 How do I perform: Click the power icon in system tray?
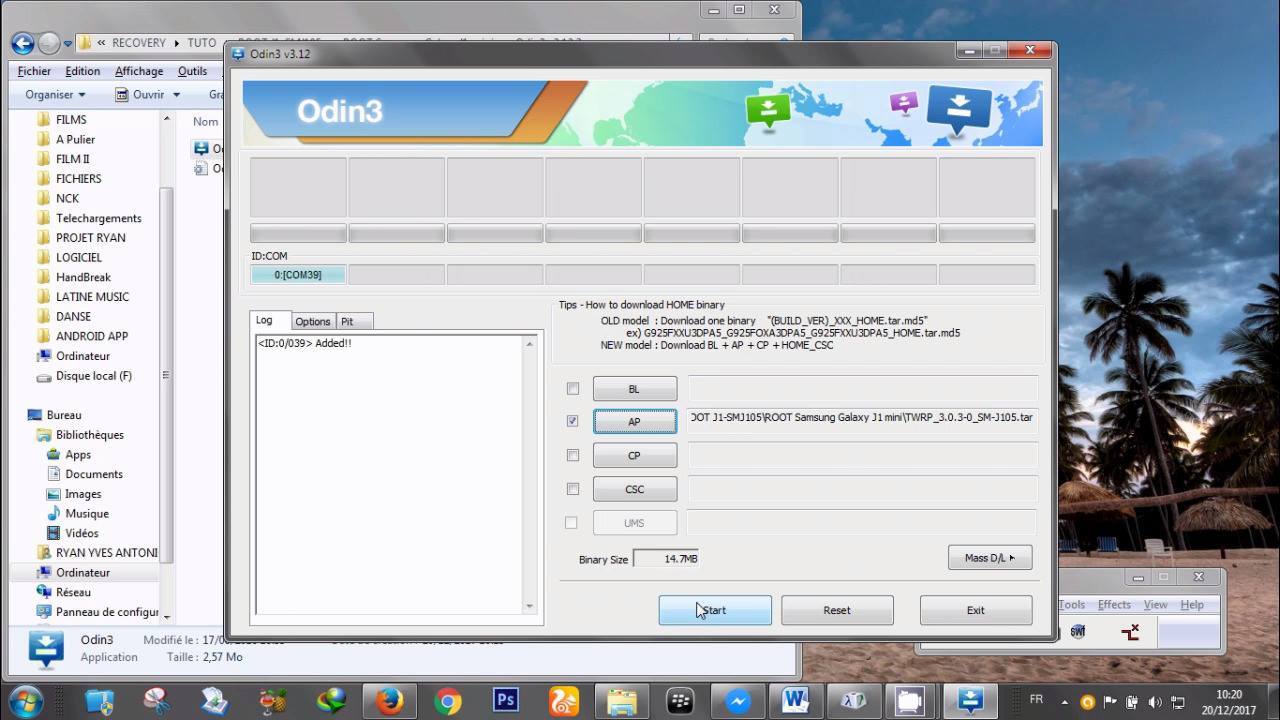pos(1134,702)
